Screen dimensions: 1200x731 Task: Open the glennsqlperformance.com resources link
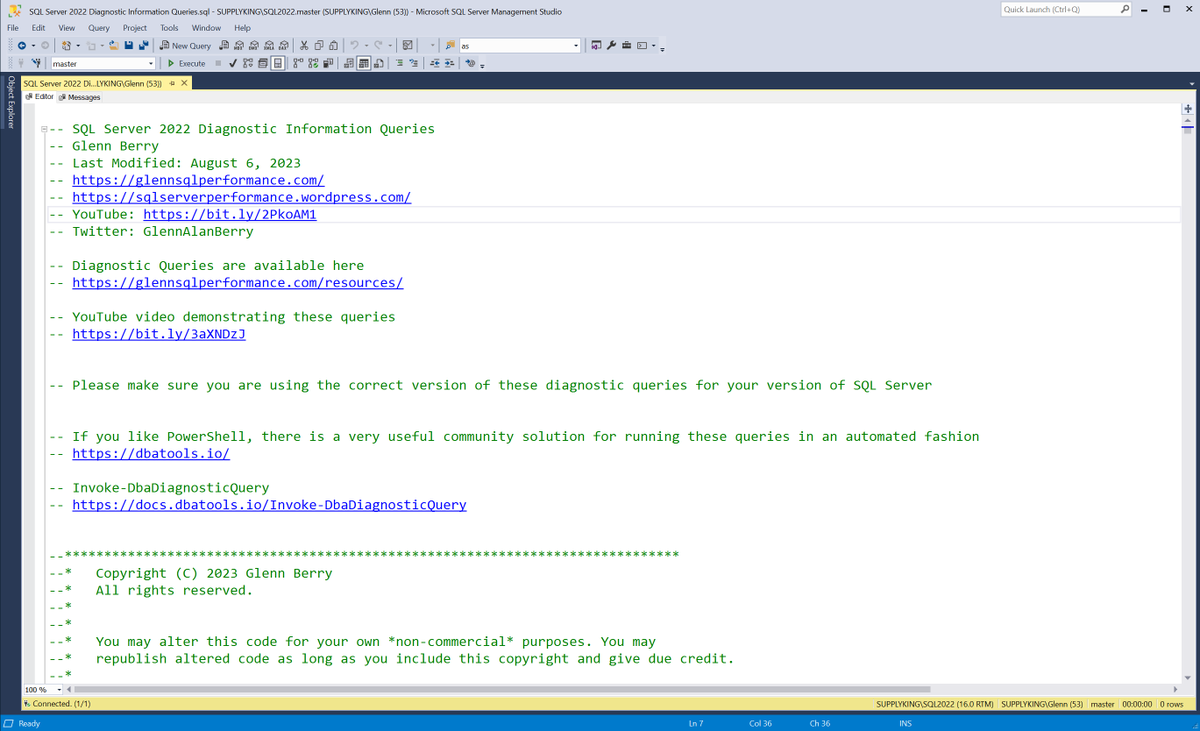tap(237, 282)
